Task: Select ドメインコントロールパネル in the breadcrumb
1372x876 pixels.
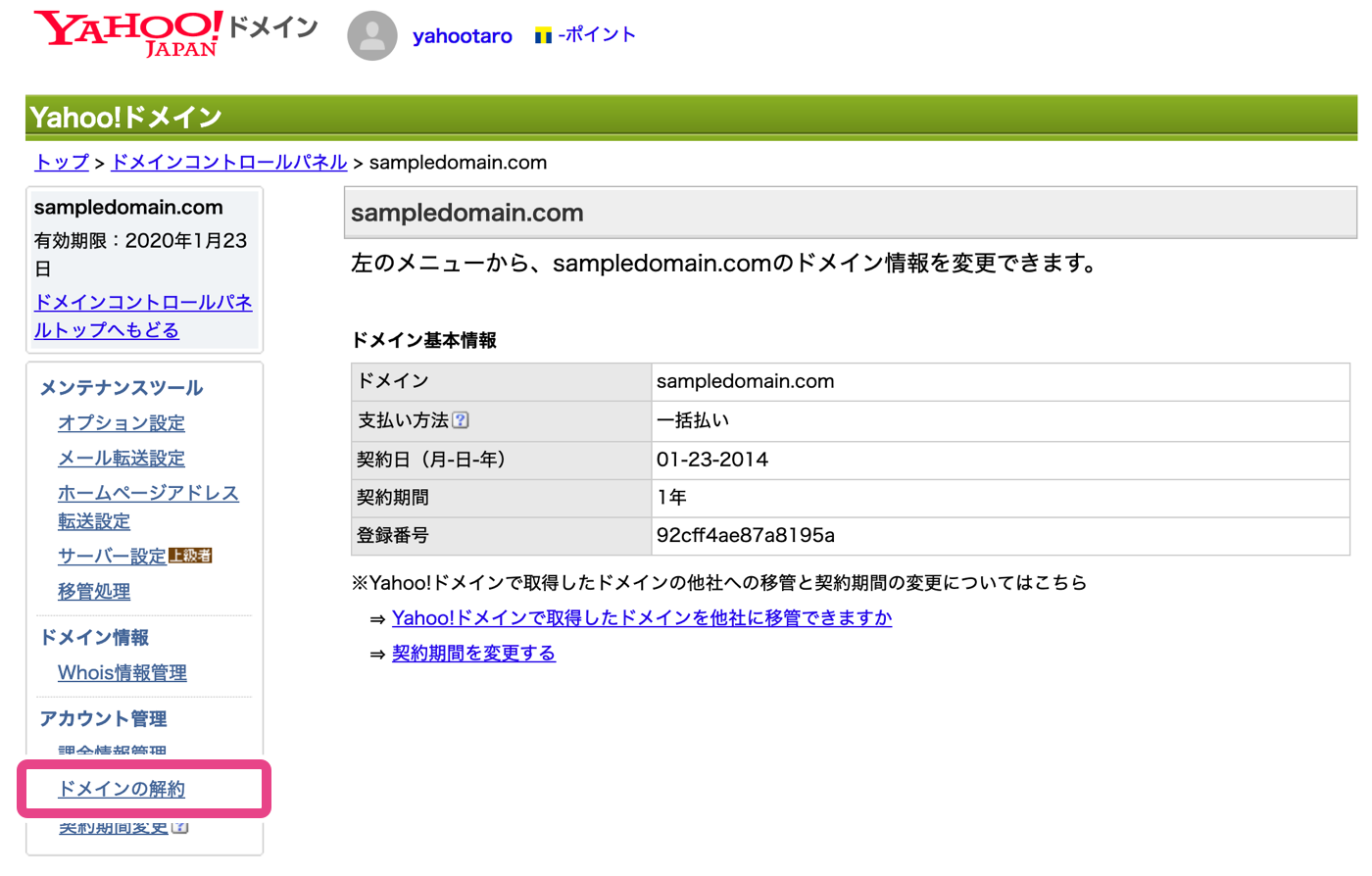Action: click(229, 163)
